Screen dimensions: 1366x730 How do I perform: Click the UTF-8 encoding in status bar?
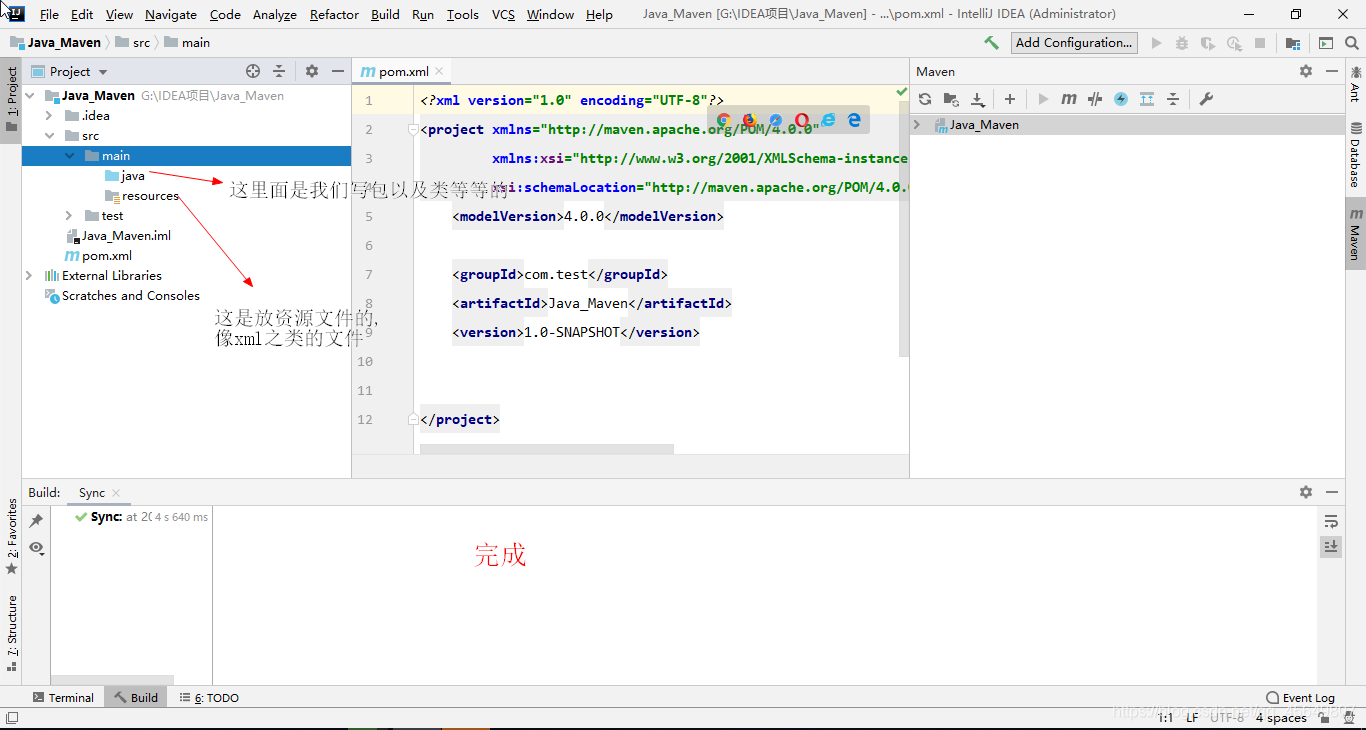(x=1227, y=718)
